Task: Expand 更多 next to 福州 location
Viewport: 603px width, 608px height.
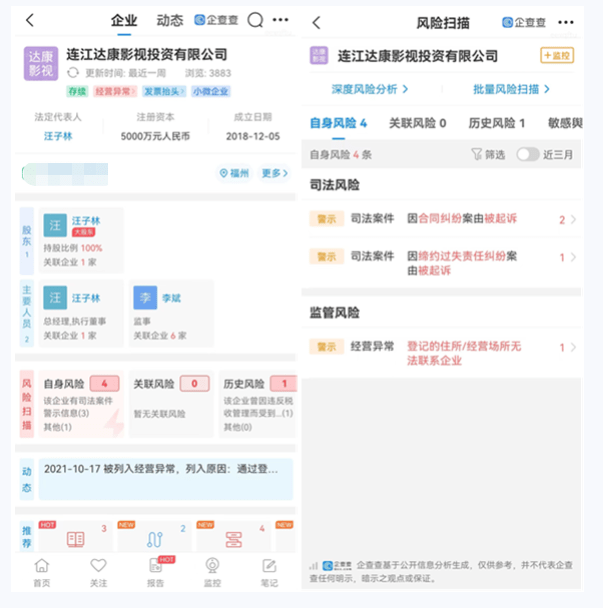Action: tap(275, 173)
